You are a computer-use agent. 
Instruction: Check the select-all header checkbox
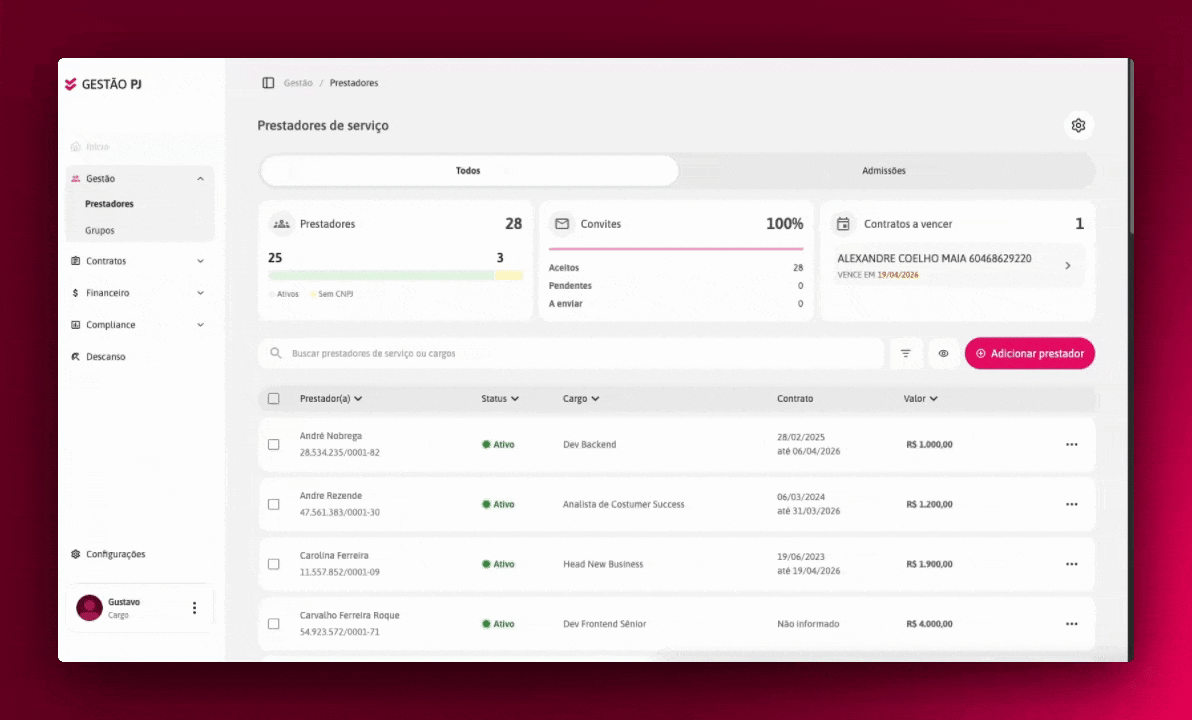pos(274,398)
